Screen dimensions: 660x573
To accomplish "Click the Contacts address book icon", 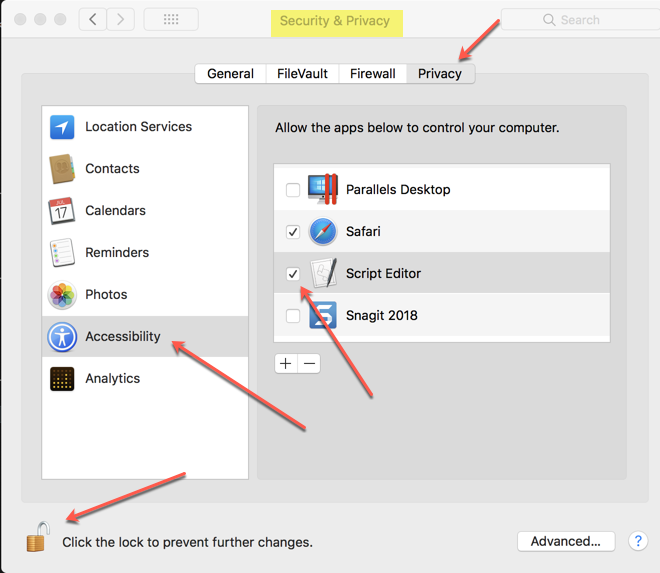I will tap(62, 169).
